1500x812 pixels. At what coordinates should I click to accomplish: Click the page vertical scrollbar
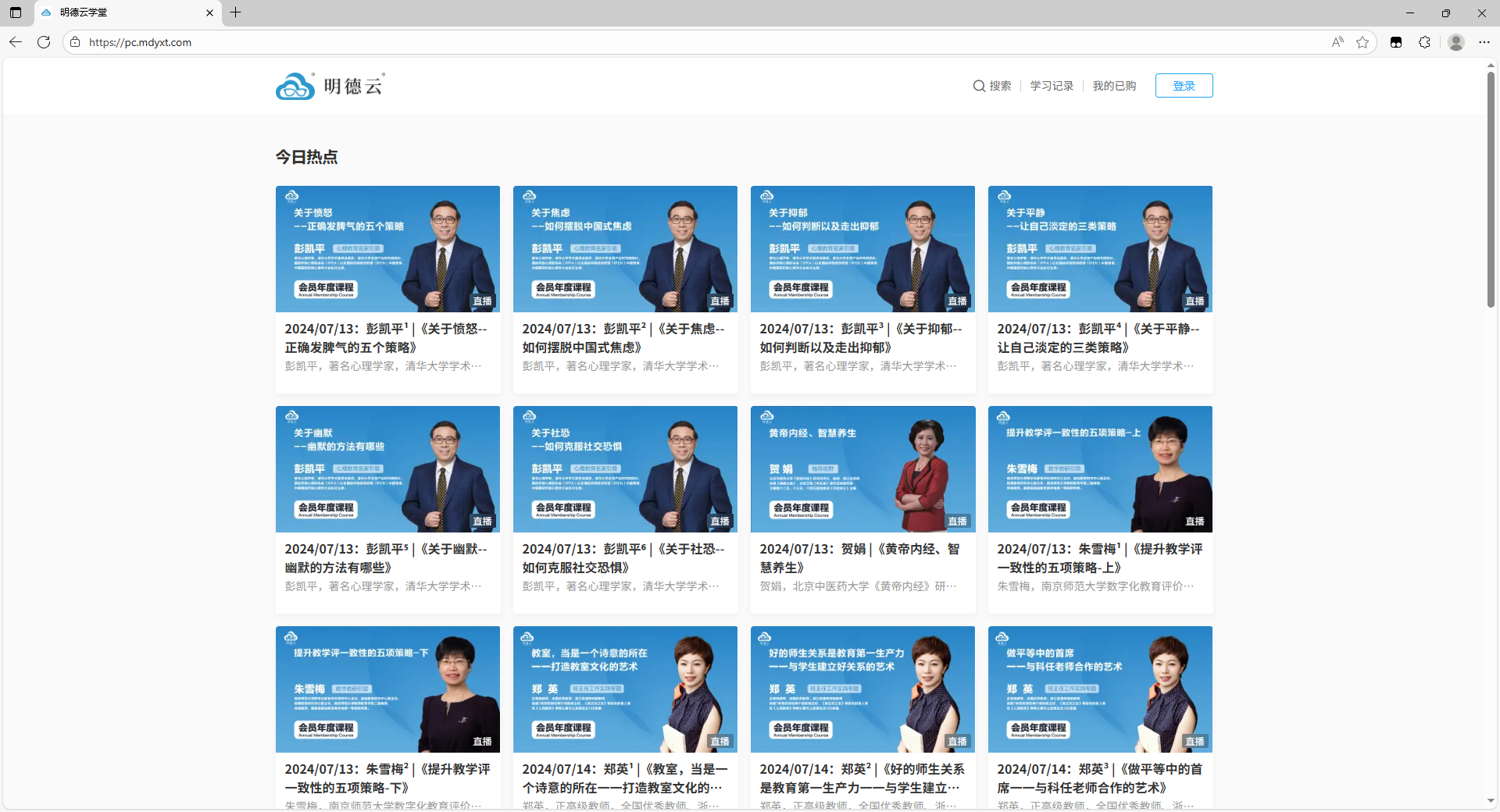coord(1491,187)
